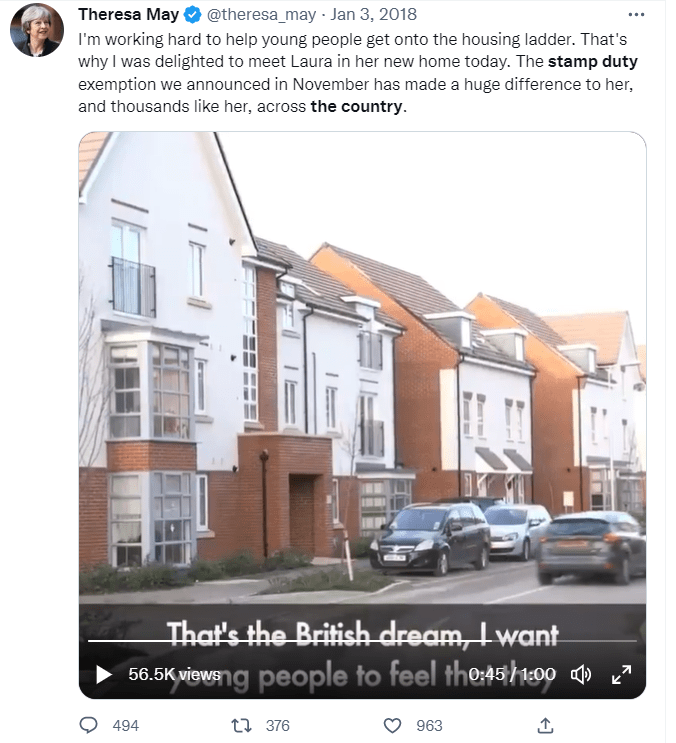Click the Jan 3, 2018 timestamp
This screenshot has height=743, width=676.
point(373,14)
